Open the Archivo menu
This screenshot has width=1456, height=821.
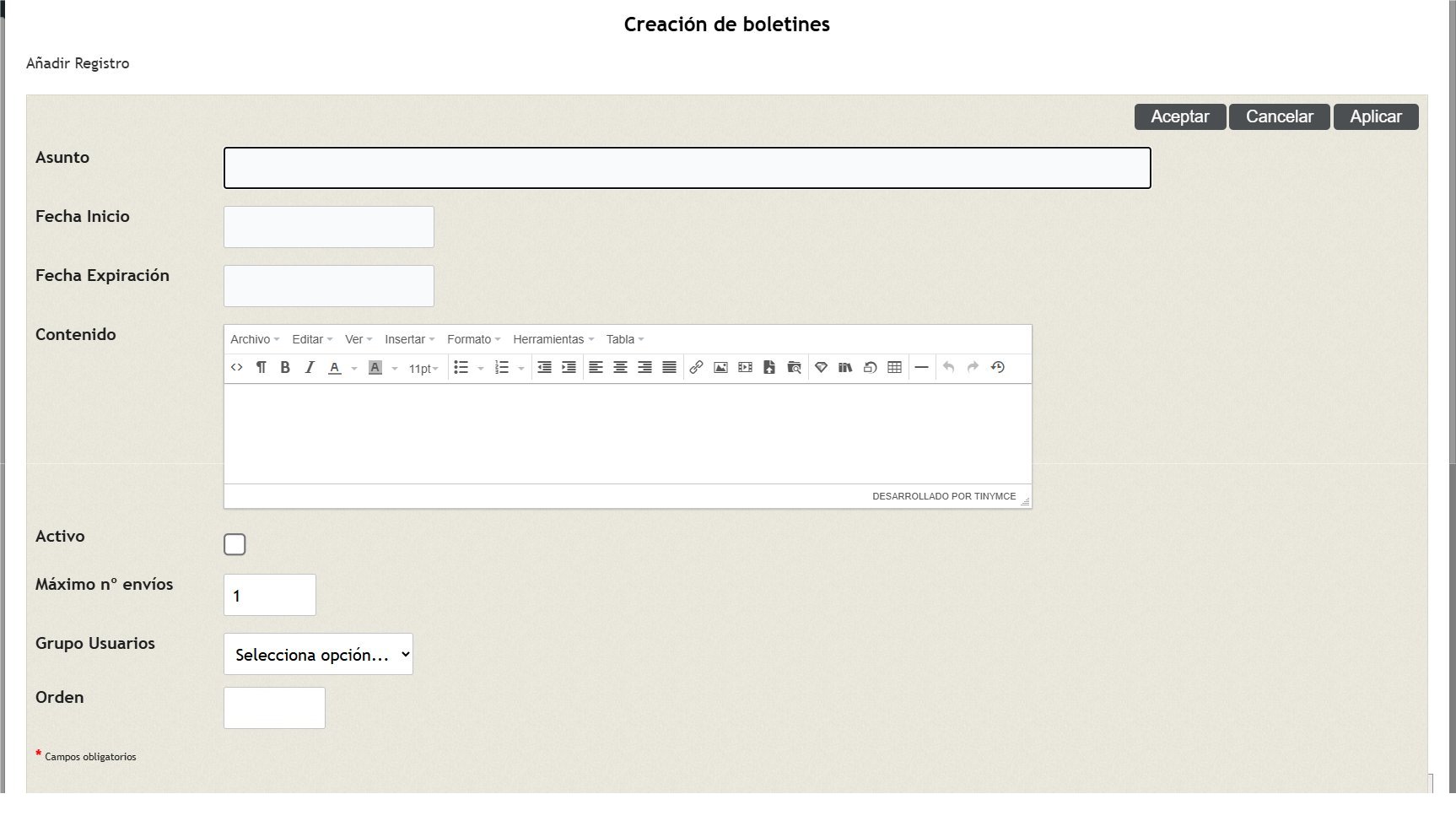click(255, 339)
